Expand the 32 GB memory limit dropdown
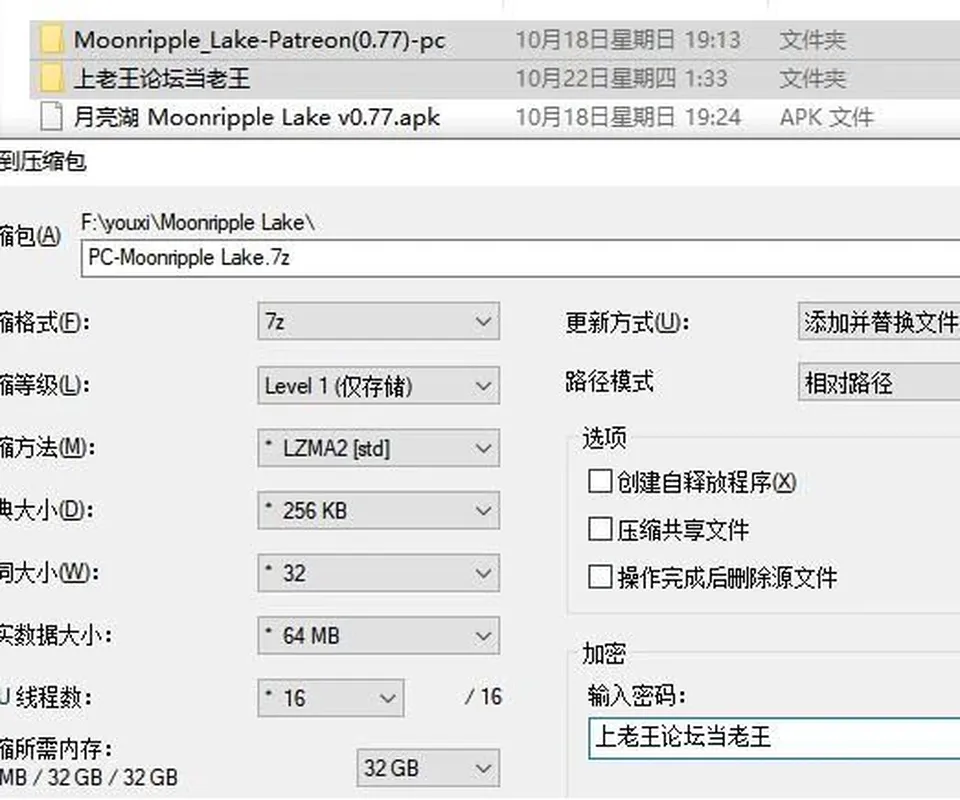This screenshot has width=960, height=800. (428, 768)
